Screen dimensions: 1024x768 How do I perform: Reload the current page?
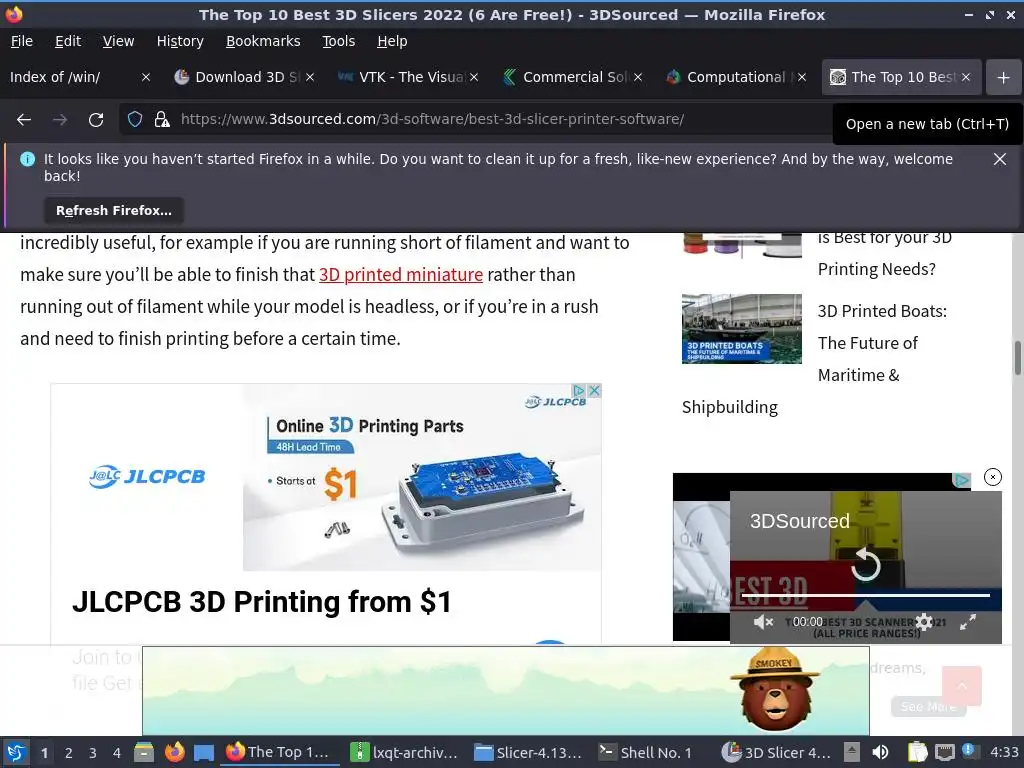pyautogui.click(x=96, y=120)
